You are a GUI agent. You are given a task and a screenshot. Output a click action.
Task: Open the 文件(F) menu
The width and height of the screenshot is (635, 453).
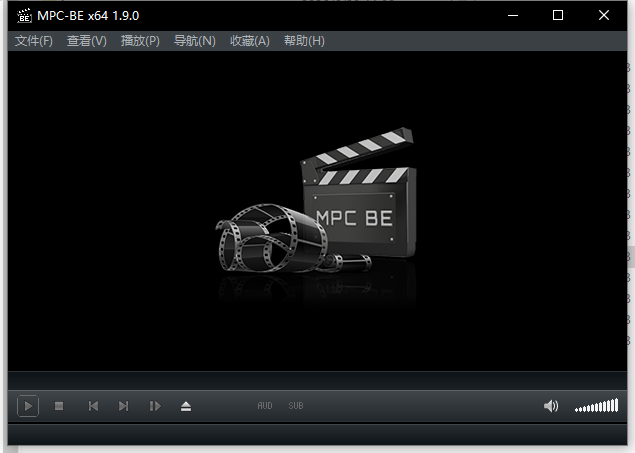click(34, 41)
